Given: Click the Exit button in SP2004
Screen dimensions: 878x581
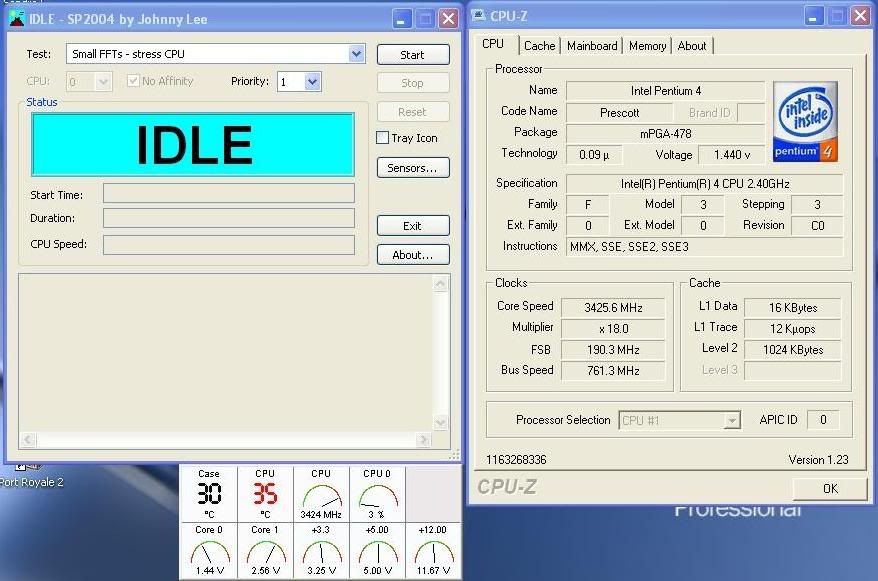Looking at the screenshot, I should click(x=413, y=226).
